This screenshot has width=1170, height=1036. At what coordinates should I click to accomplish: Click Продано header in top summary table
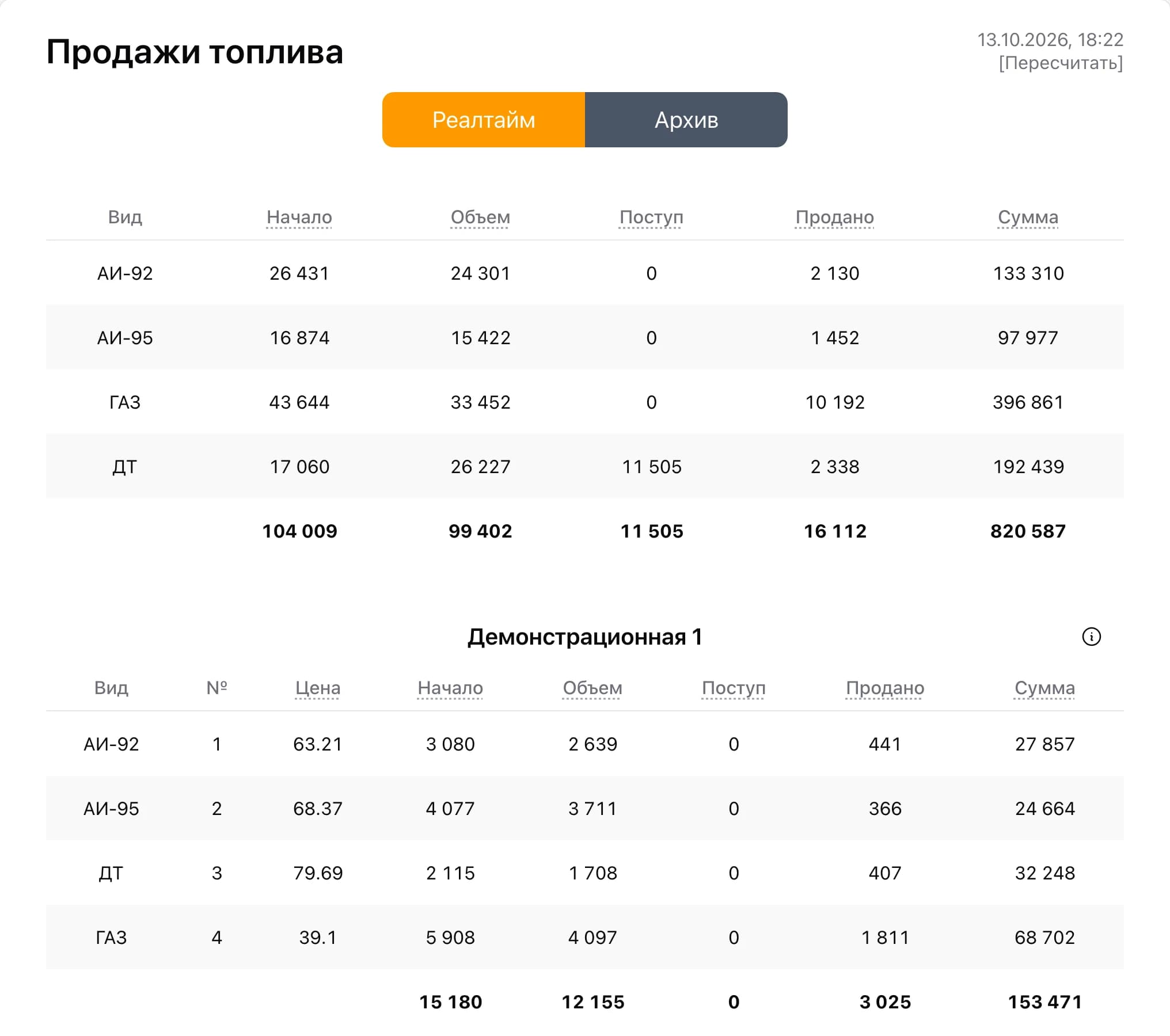[835, 217]
